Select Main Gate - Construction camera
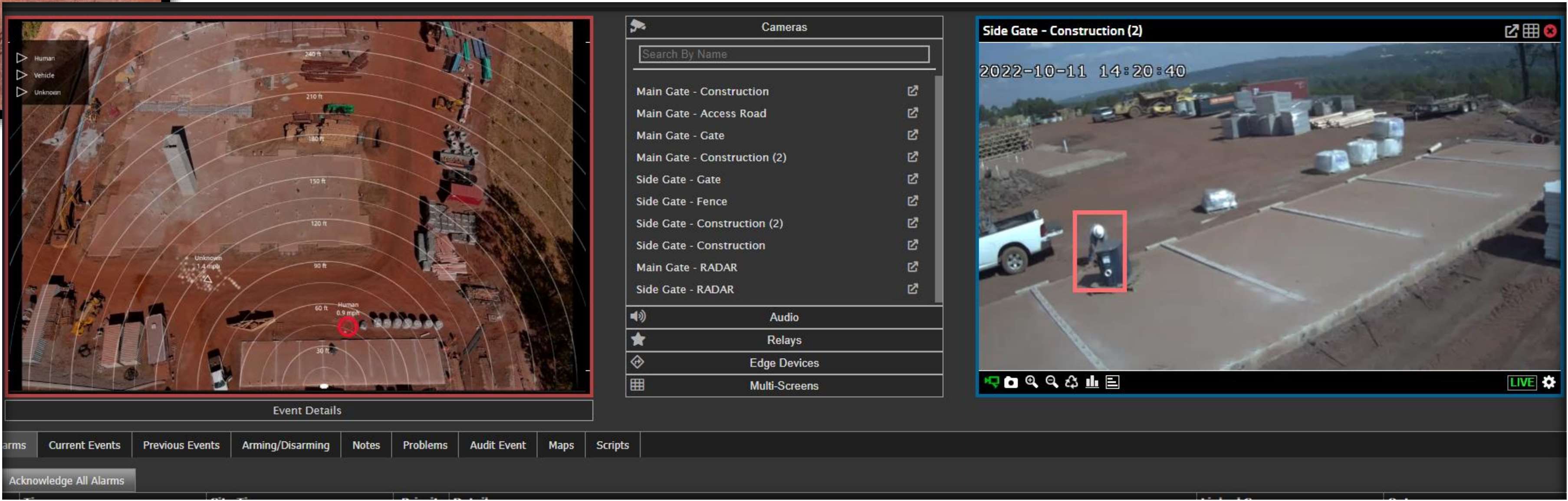Viewport: 1568px width, 501px height. [703, 91]
